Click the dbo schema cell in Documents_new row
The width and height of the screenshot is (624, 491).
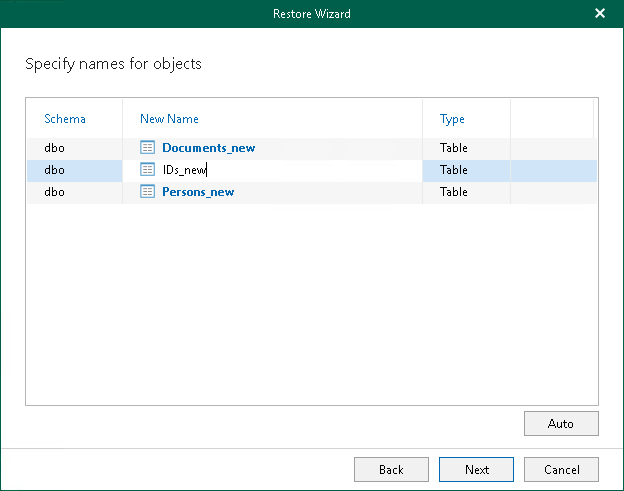[55, 148]
